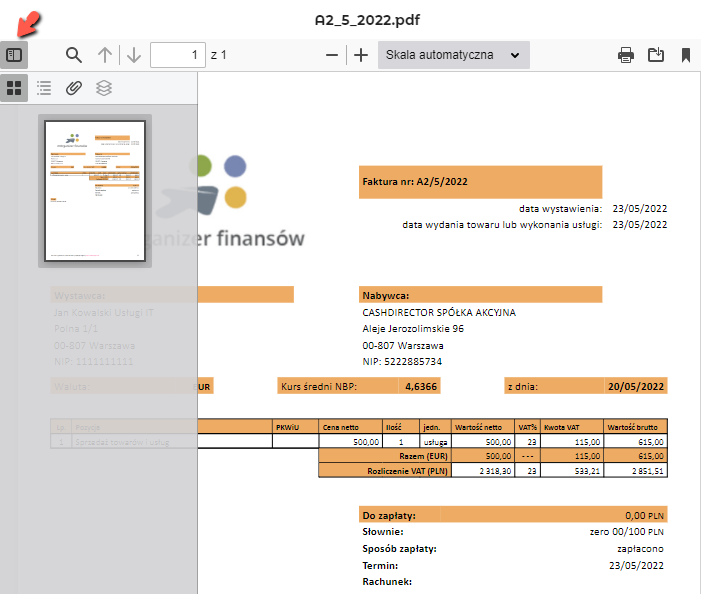
Task: Show attachments paperclip tab
Action: pyautogui.click(x=74, y=88)
